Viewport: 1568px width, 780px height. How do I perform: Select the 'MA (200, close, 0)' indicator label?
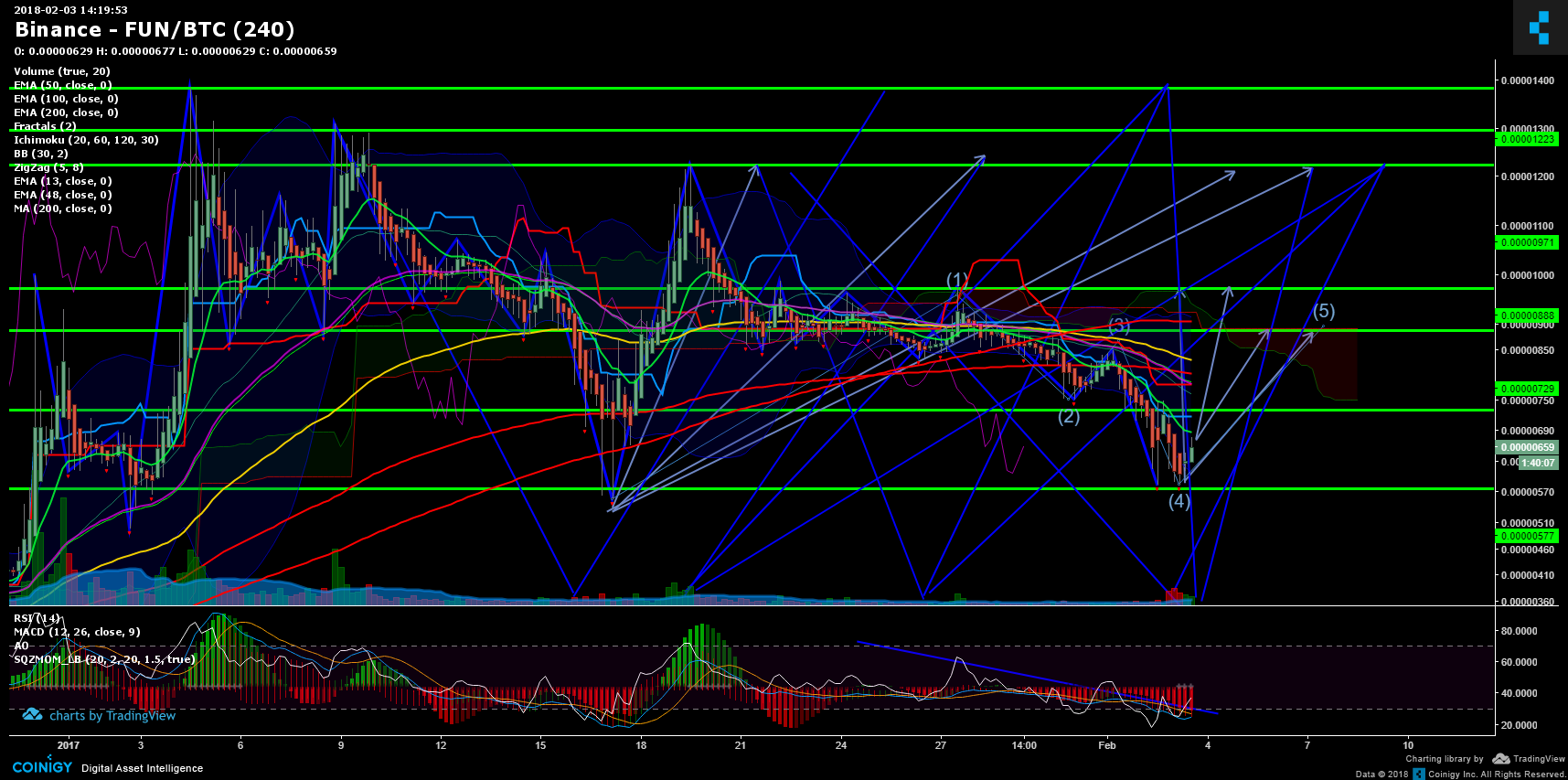63,208
